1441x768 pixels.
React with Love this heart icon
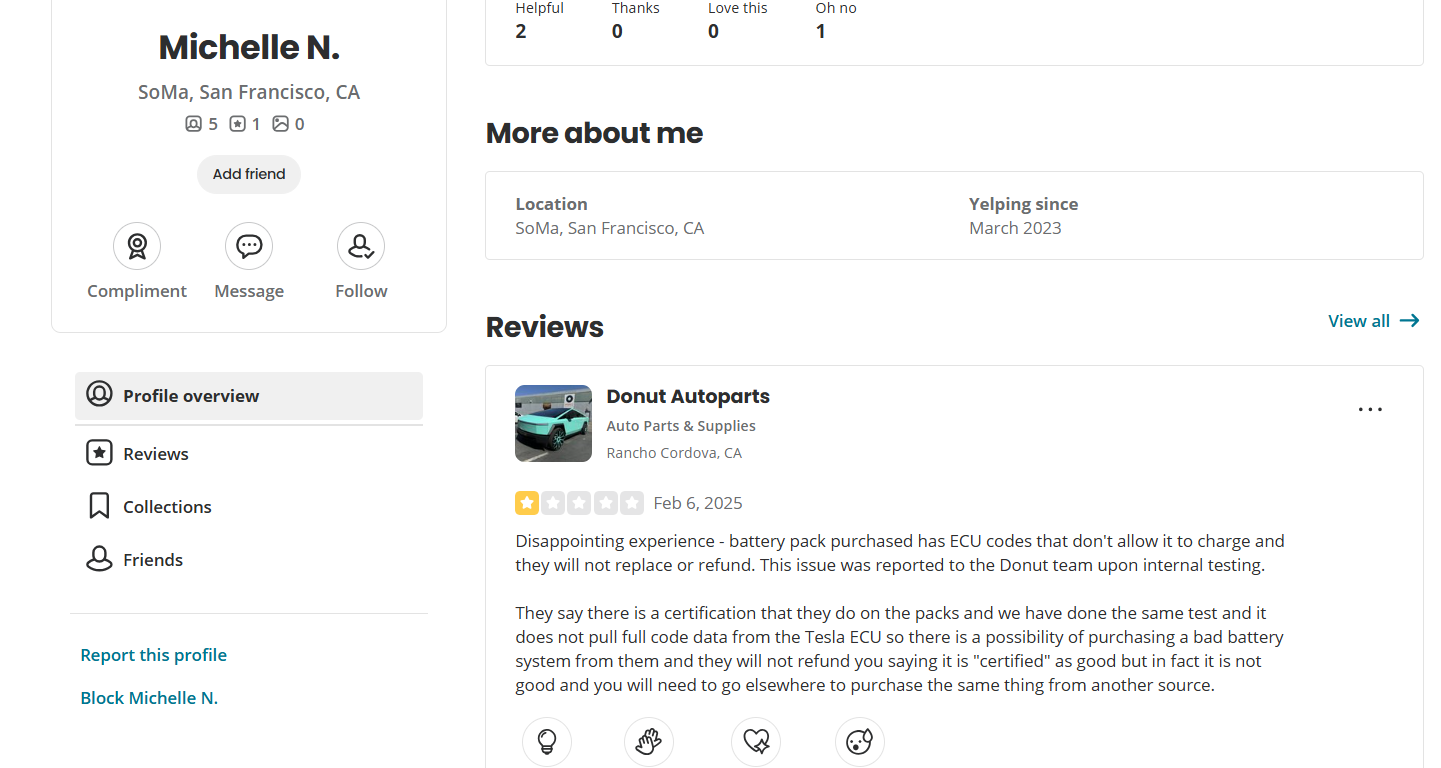pyautogui.click(x=756, y=742)
